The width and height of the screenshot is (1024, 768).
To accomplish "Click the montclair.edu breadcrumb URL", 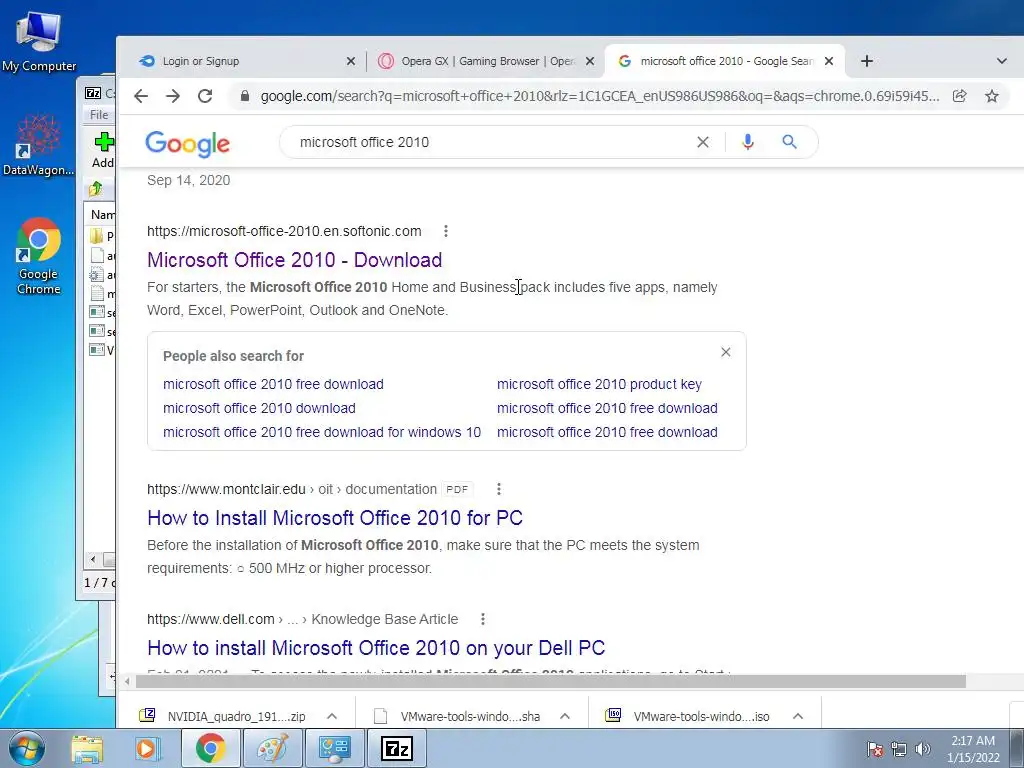I will coord(292,489).
